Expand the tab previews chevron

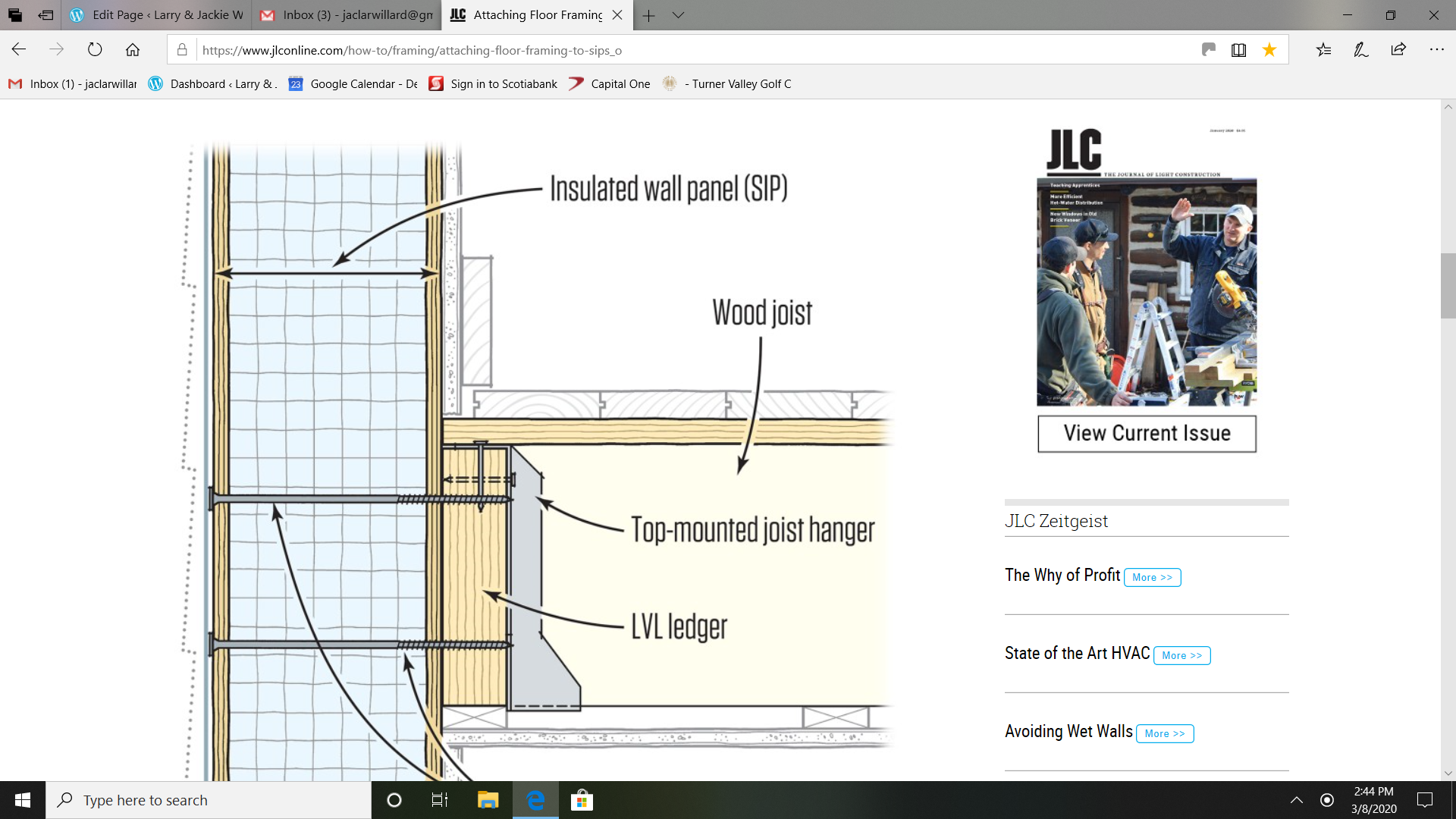click(678, 15)
